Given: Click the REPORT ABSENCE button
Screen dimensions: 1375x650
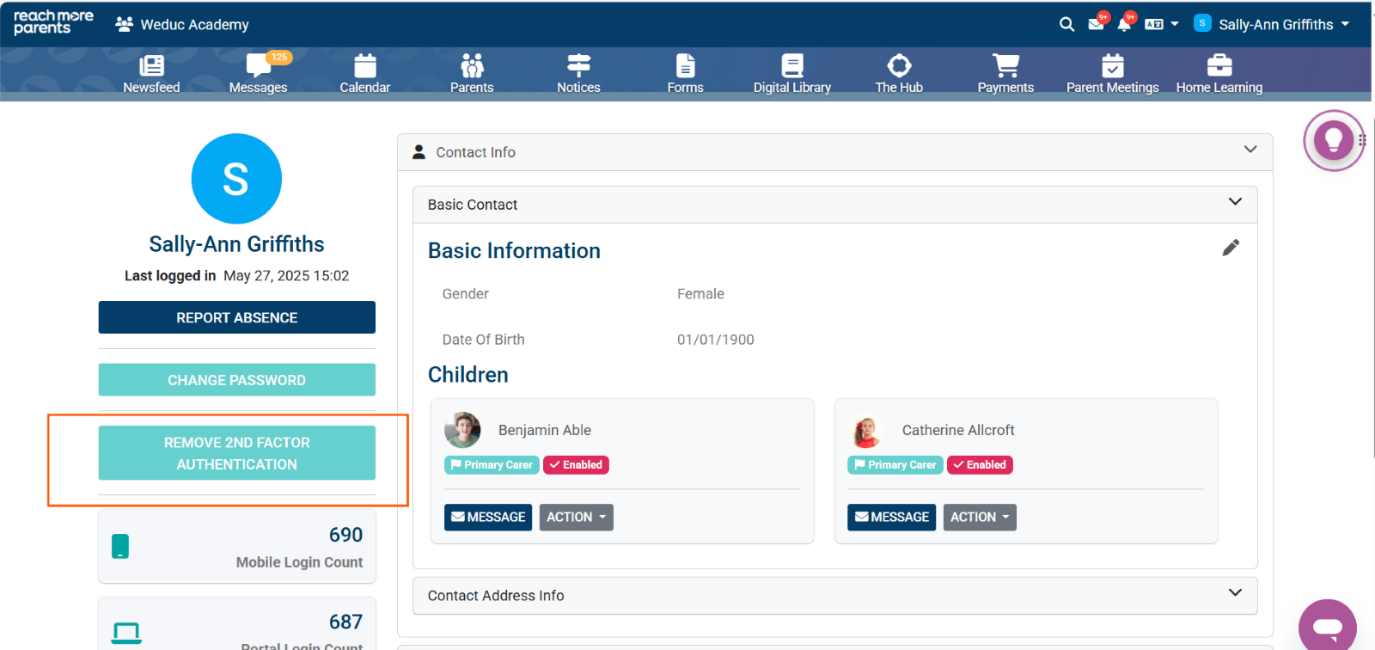Looking at the screenshot, I should pos(237,318).
